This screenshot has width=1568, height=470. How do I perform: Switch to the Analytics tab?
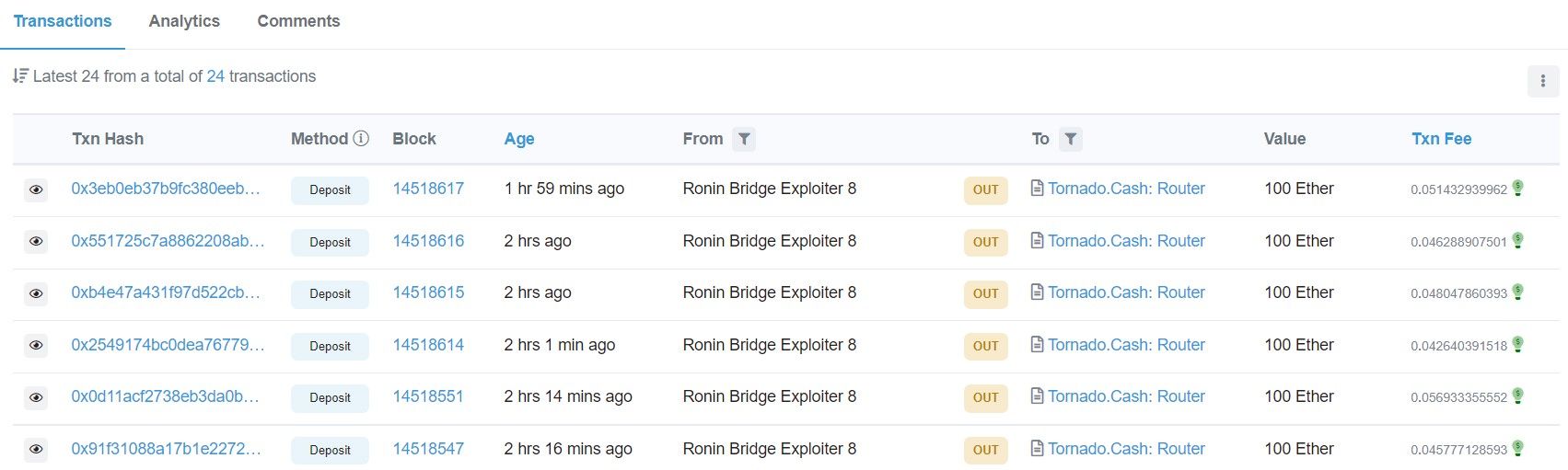point(184,21)
